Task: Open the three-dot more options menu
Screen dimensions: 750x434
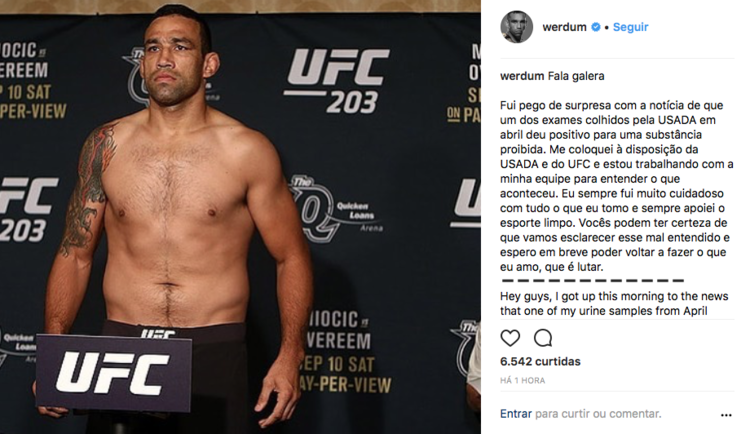Action: [726, 415]
